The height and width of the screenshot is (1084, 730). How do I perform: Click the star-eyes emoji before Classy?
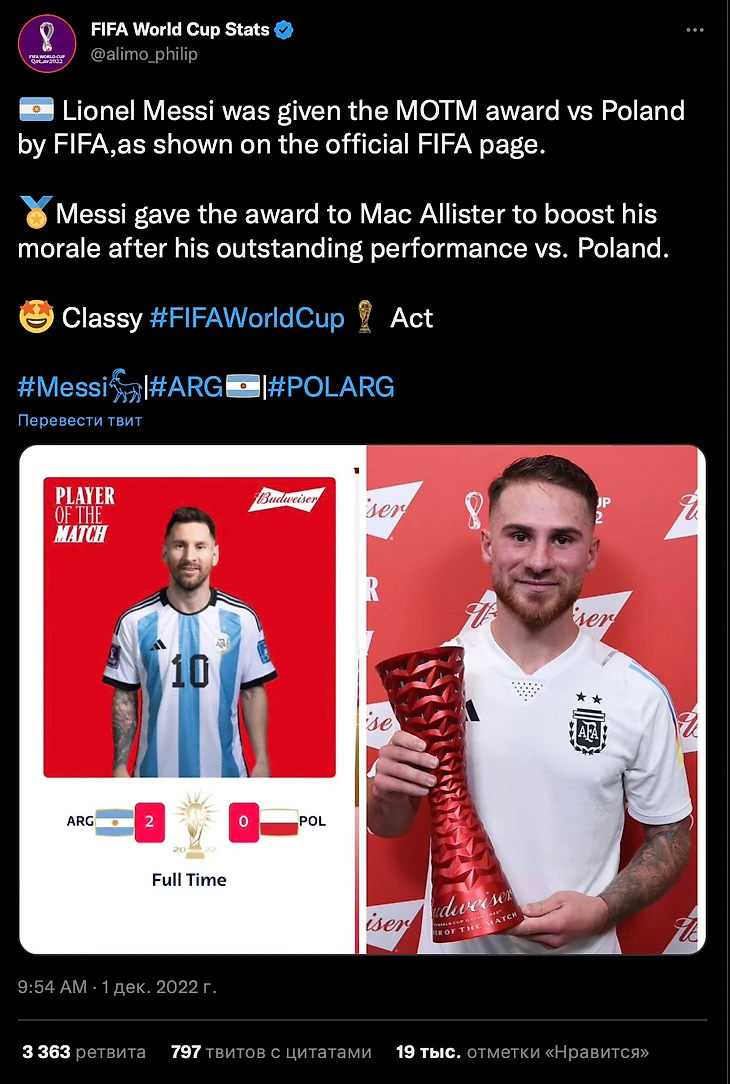[x=36, y=318]
